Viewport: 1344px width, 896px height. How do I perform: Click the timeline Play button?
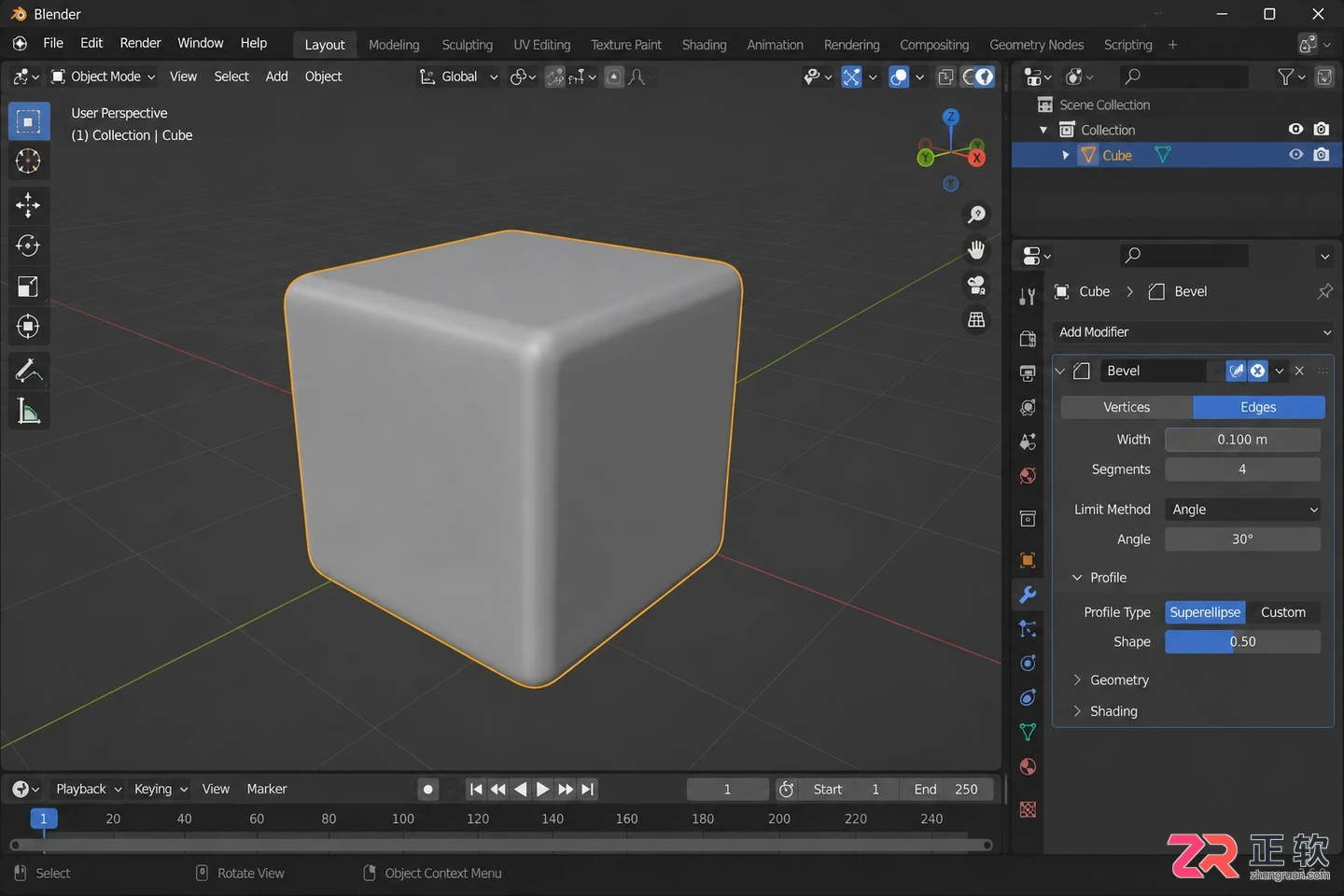point(542,790)
